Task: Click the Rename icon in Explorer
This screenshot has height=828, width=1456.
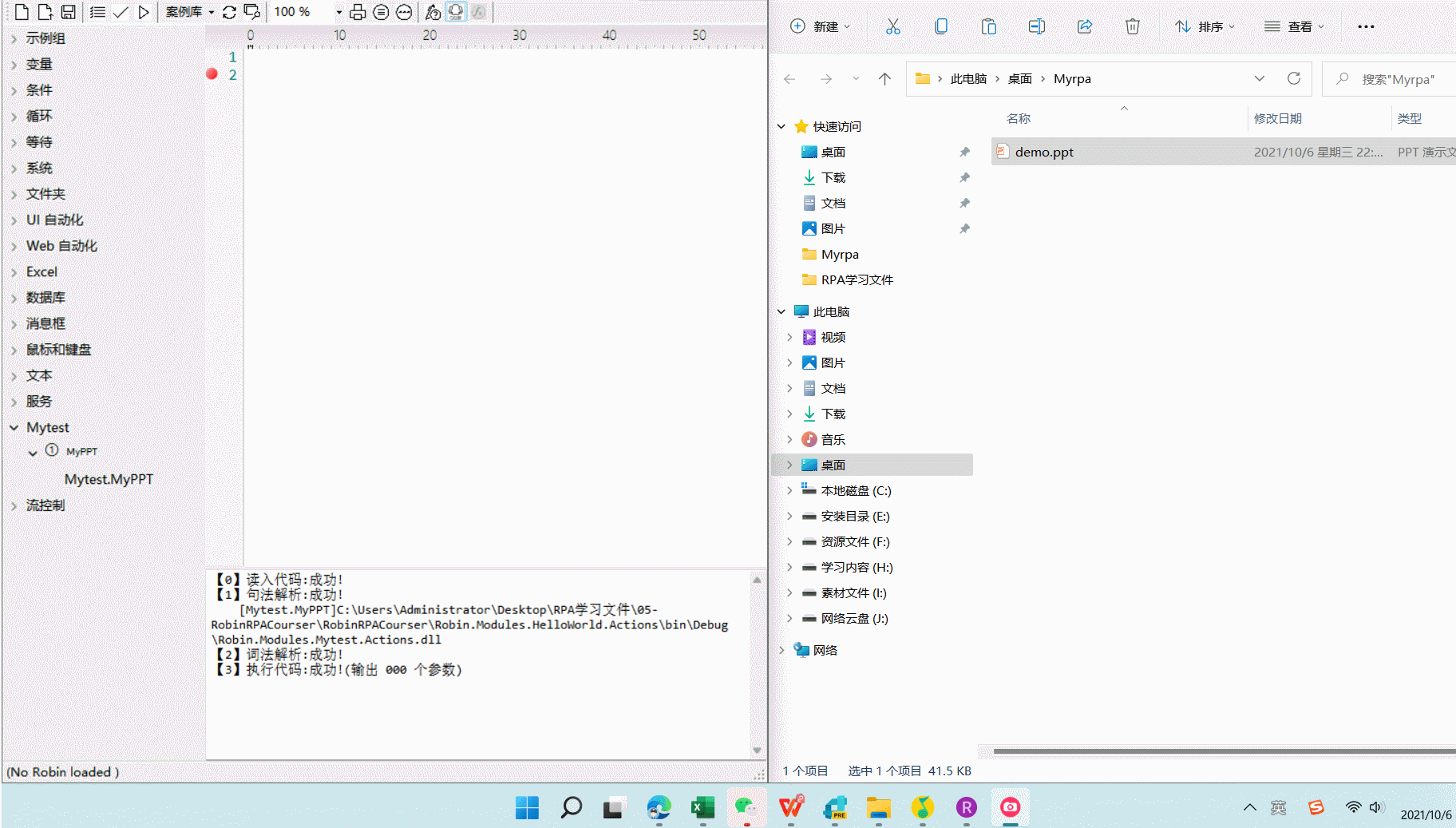Action: (x=1036, y=26)
